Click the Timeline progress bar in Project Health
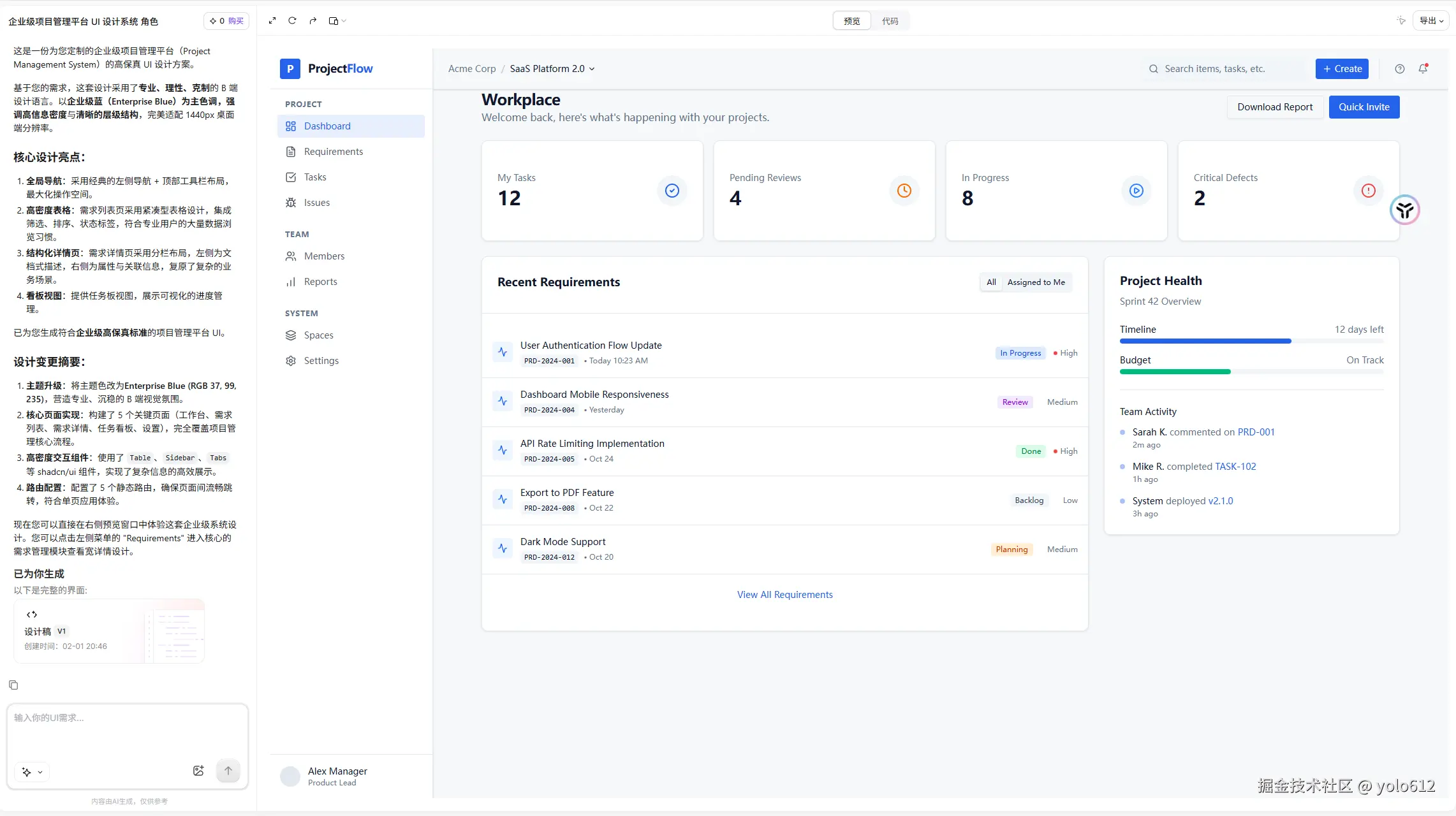The height and width of the screenshot is (816, 1456). tap(1251, 341)
